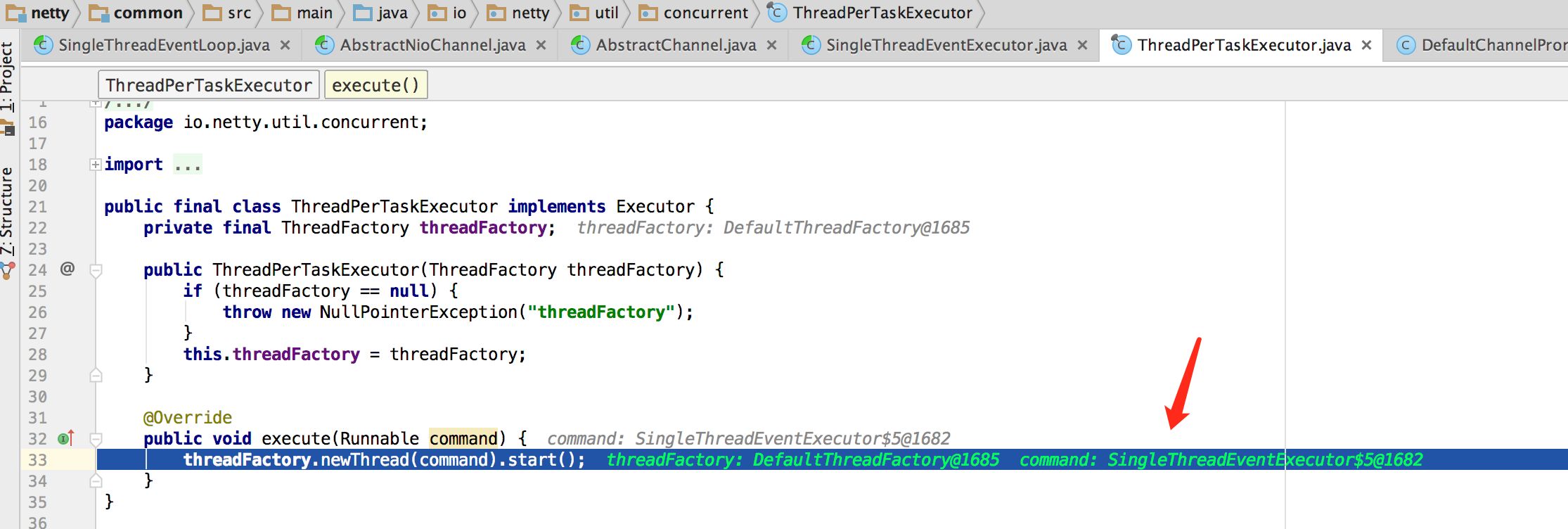The image size is (1568, 529).
Task: Open the concurrent package breadcrumb
Action: coord(693,13)
